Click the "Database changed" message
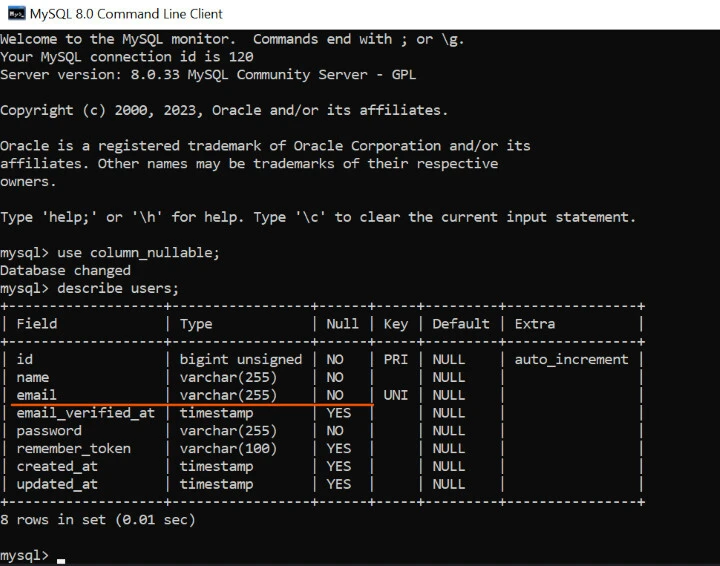The image size is (720, 566). 65,270
